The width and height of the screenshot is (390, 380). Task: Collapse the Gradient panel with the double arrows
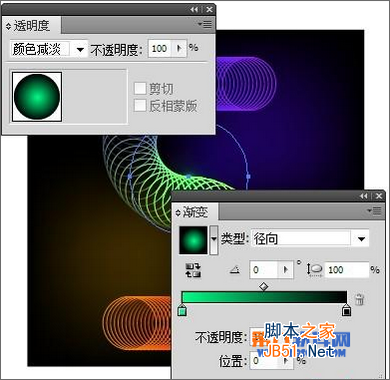pos(364,196)
